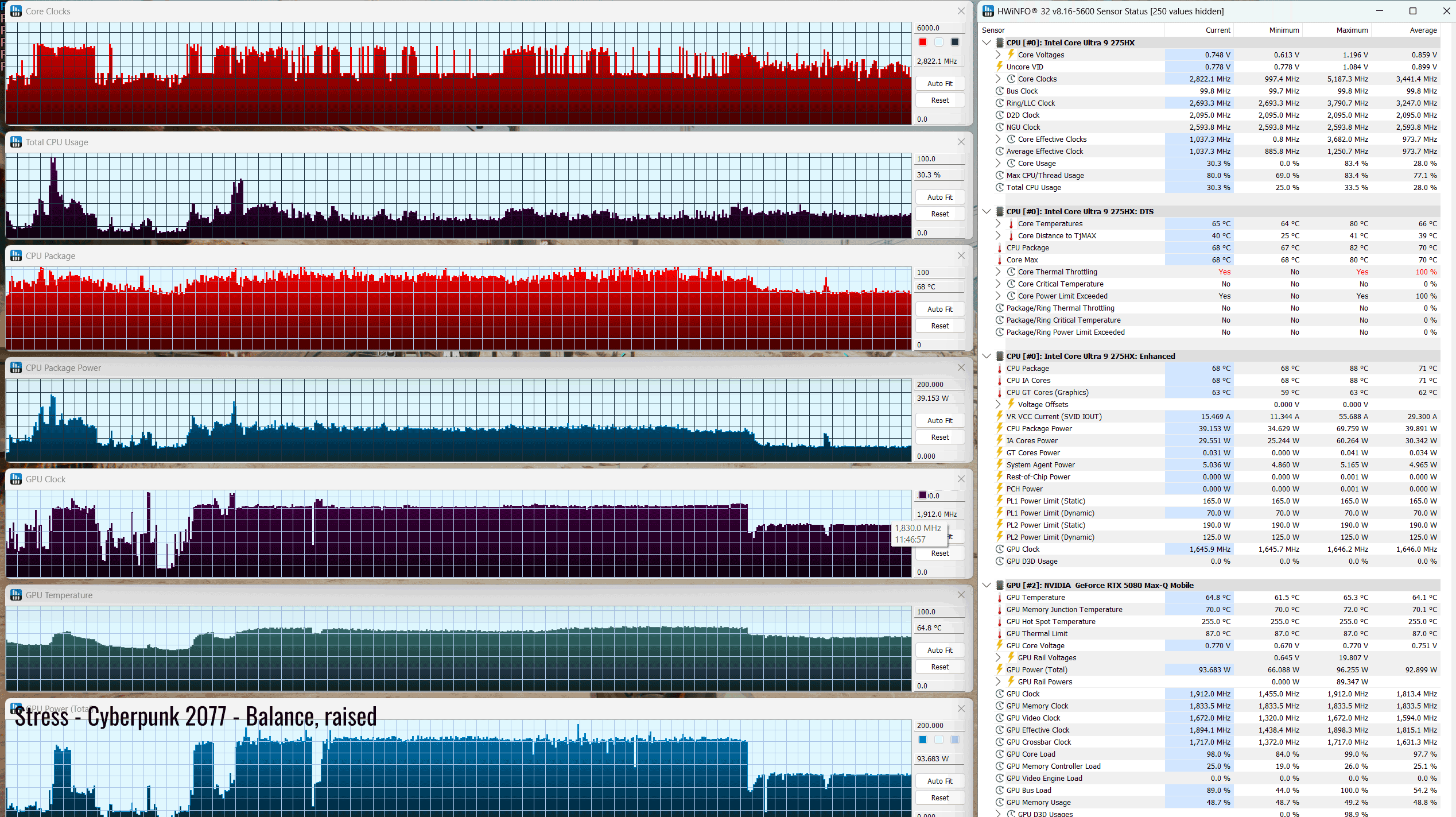
Task: Click the HWiNFO icon in CPU Package Power title bar
Action: point(16,367)
